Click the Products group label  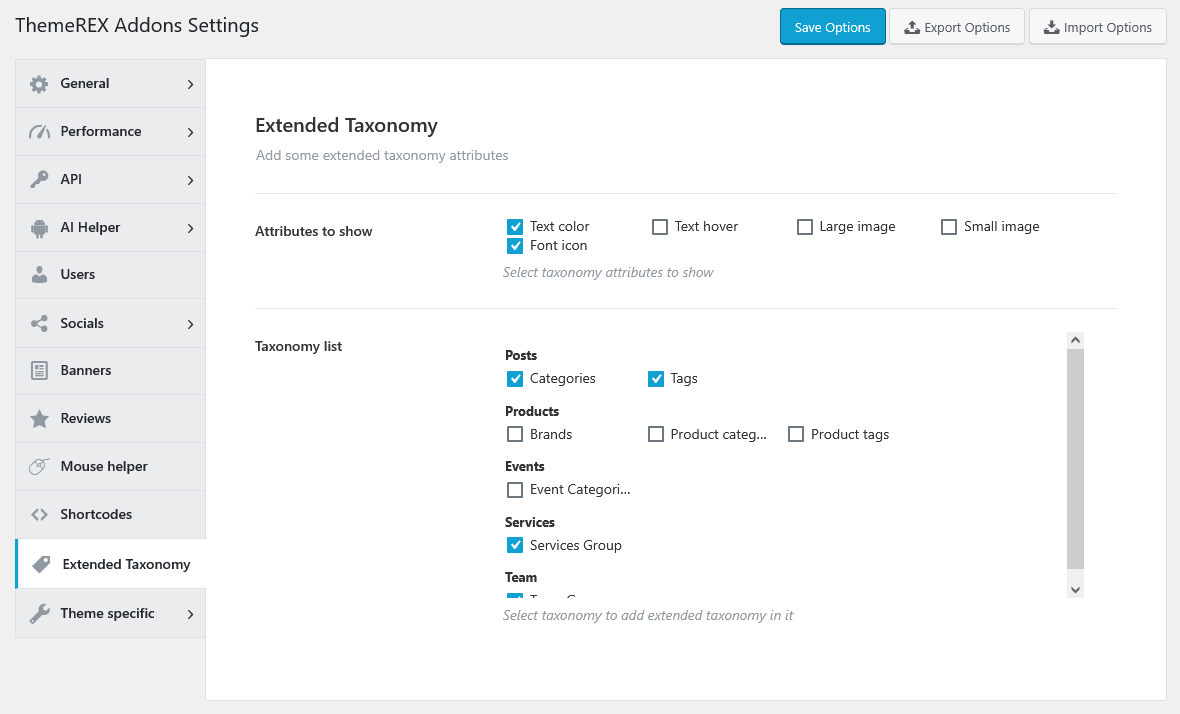point(532,412)
